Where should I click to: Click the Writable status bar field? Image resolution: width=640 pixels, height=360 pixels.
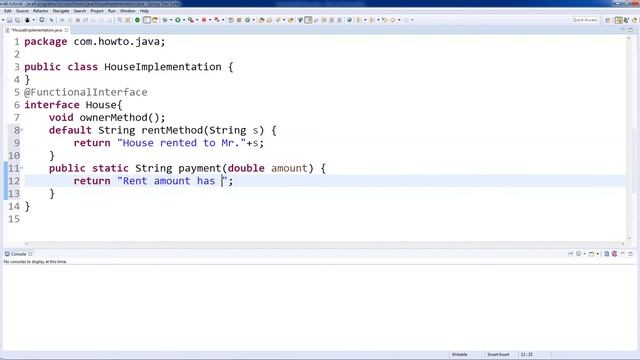460,354
